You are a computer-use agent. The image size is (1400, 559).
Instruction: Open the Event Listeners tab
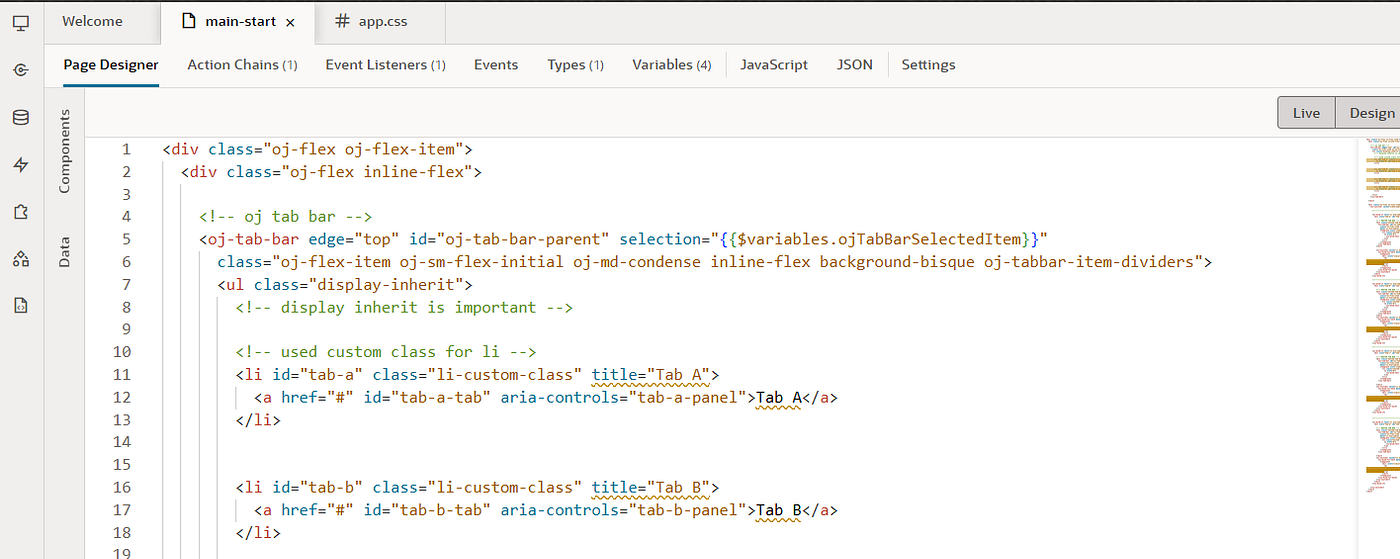pos(385,64)
